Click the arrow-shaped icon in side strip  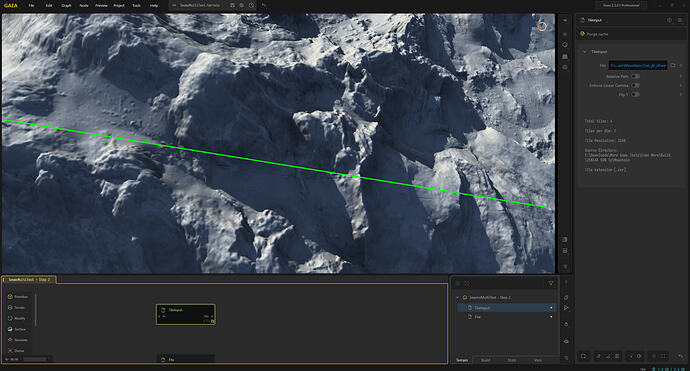566,308
